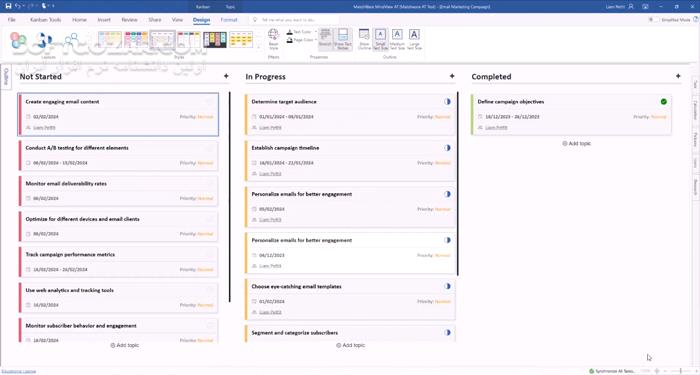Open the File menu

tap(12, 20)
